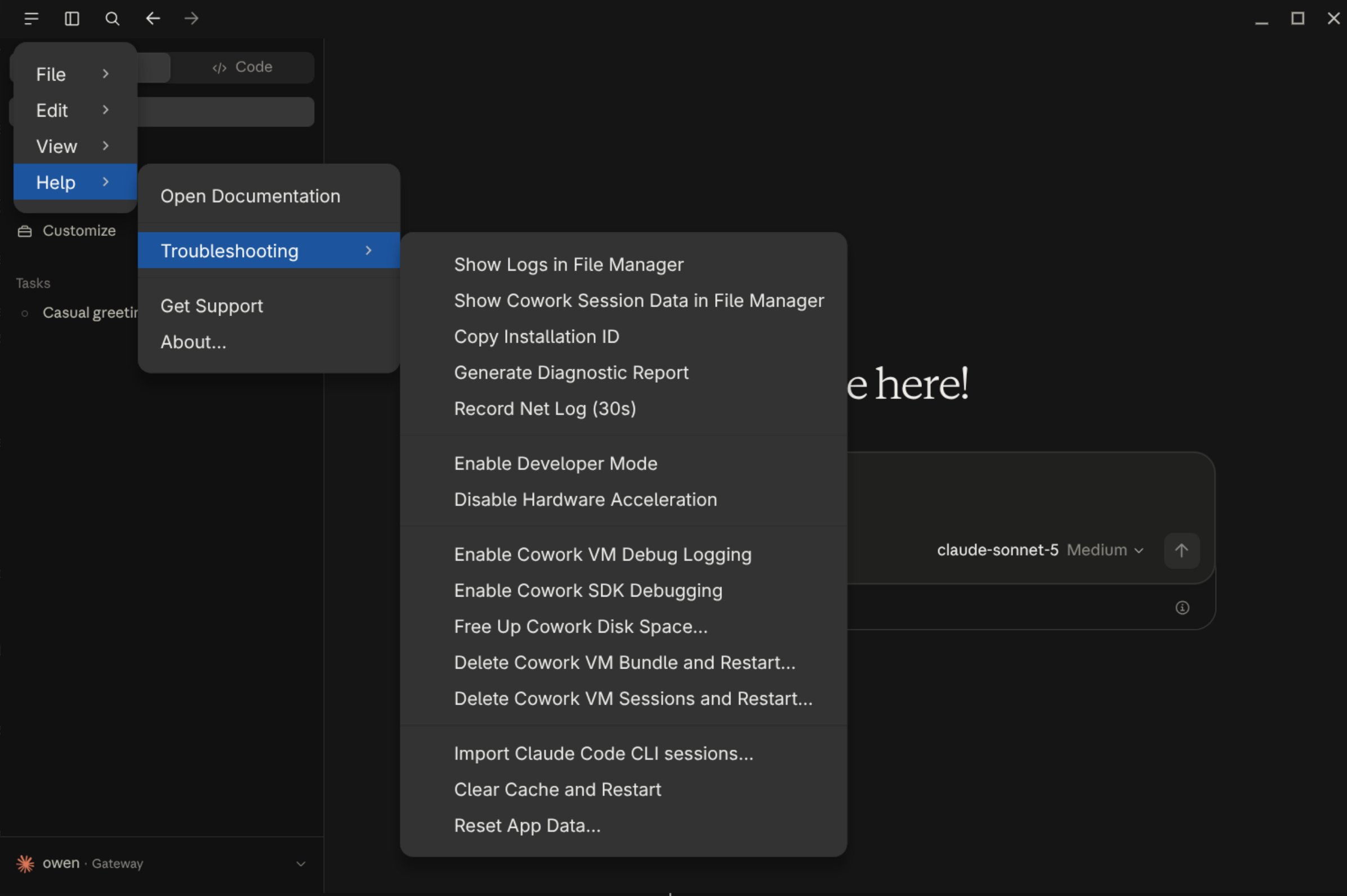Open the claude-sonnet-5 model selector

(998, 550)
